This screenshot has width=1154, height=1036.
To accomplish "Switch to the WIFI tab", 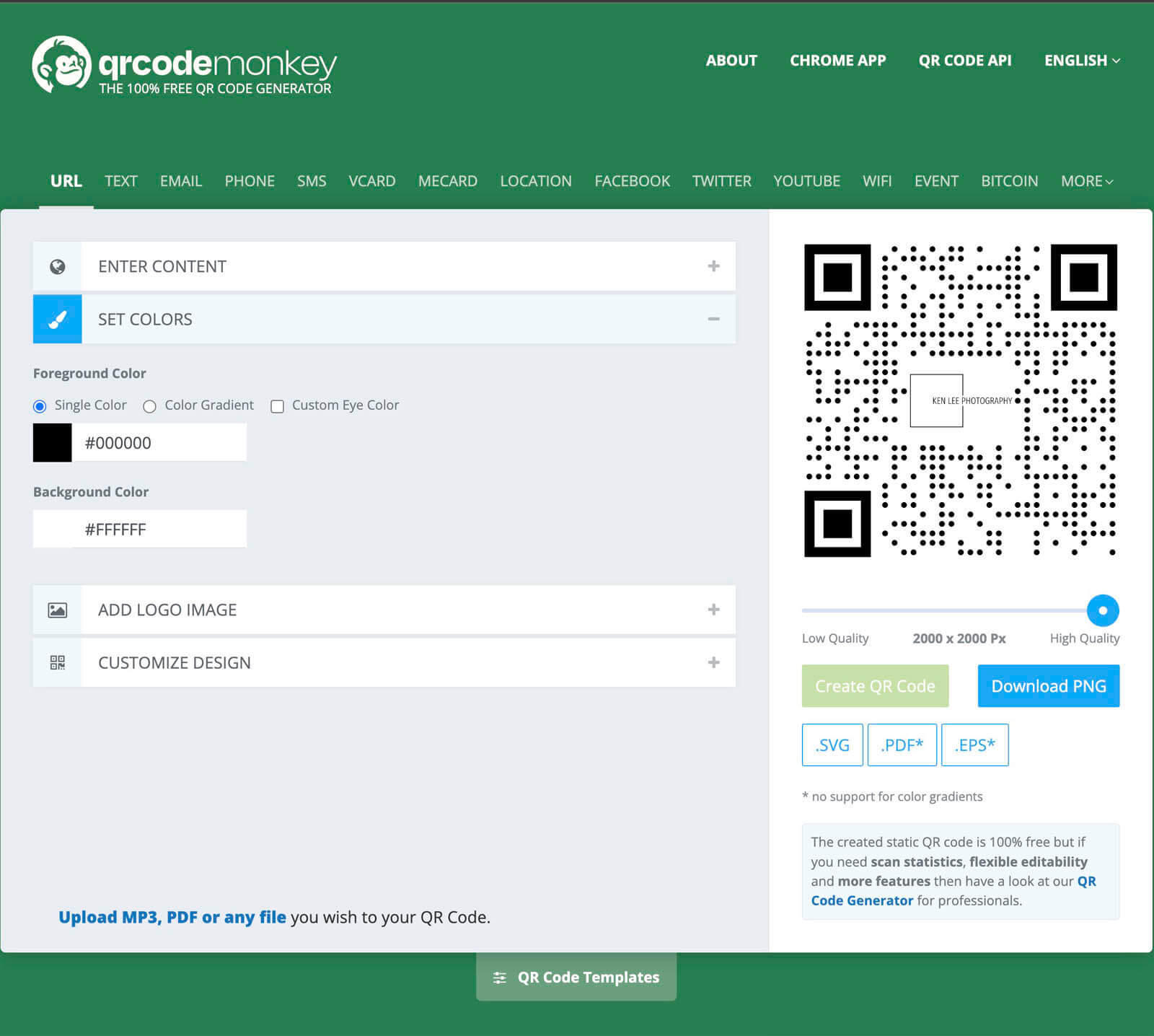I will click(x=877, y=181).
